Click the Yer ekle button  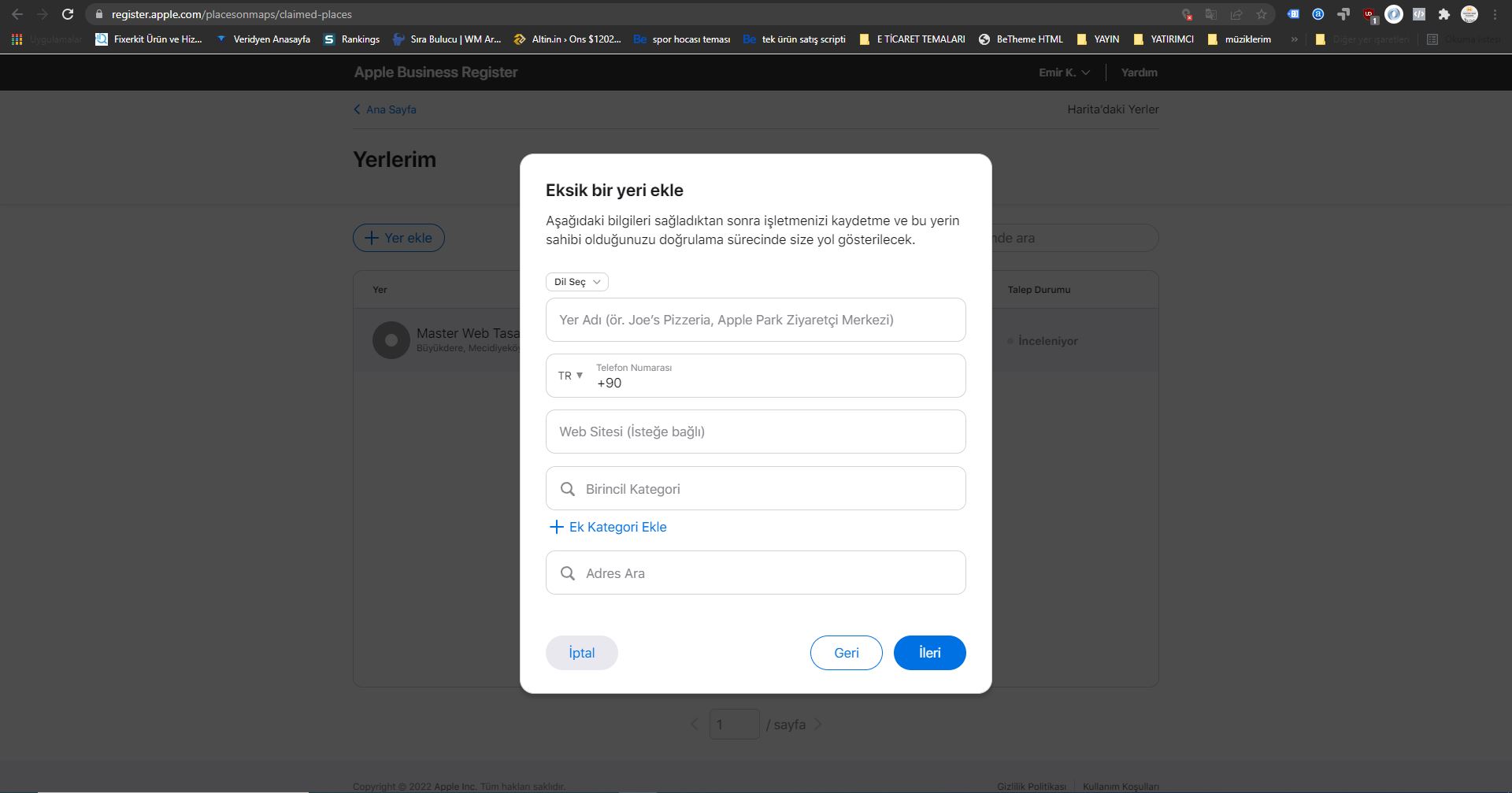398,238
